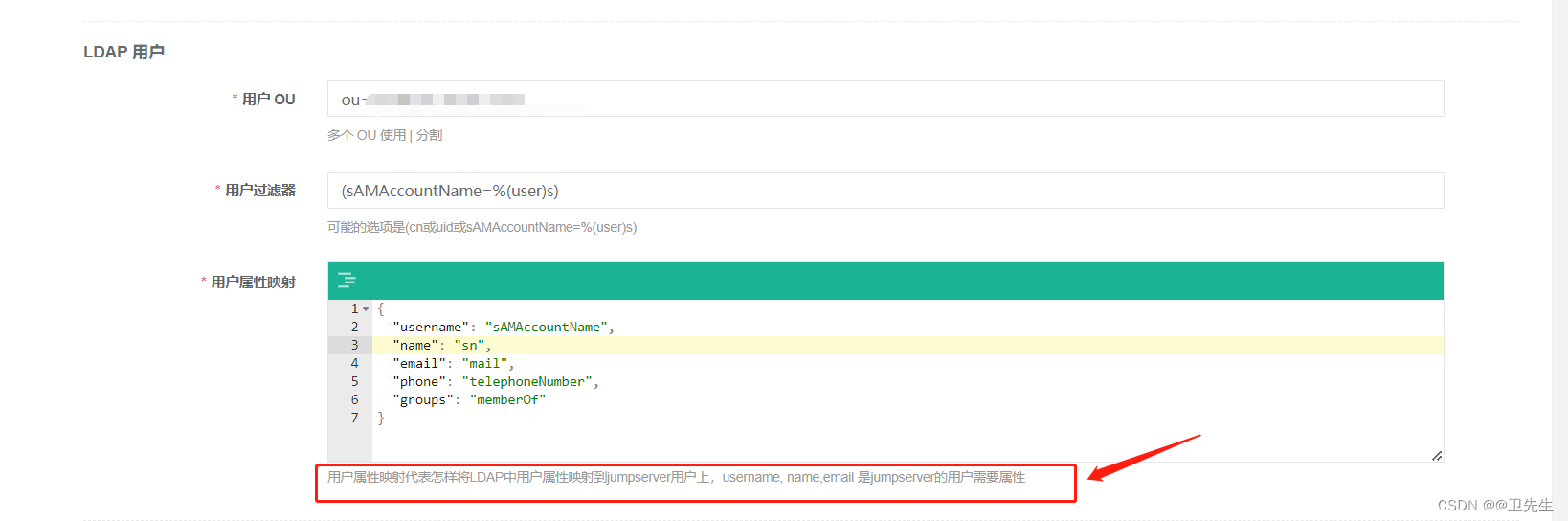Click the 用户属性映射代表 help text below editor
The image size is (1568, 521).
pyautogui.click(x=676, y=477)
